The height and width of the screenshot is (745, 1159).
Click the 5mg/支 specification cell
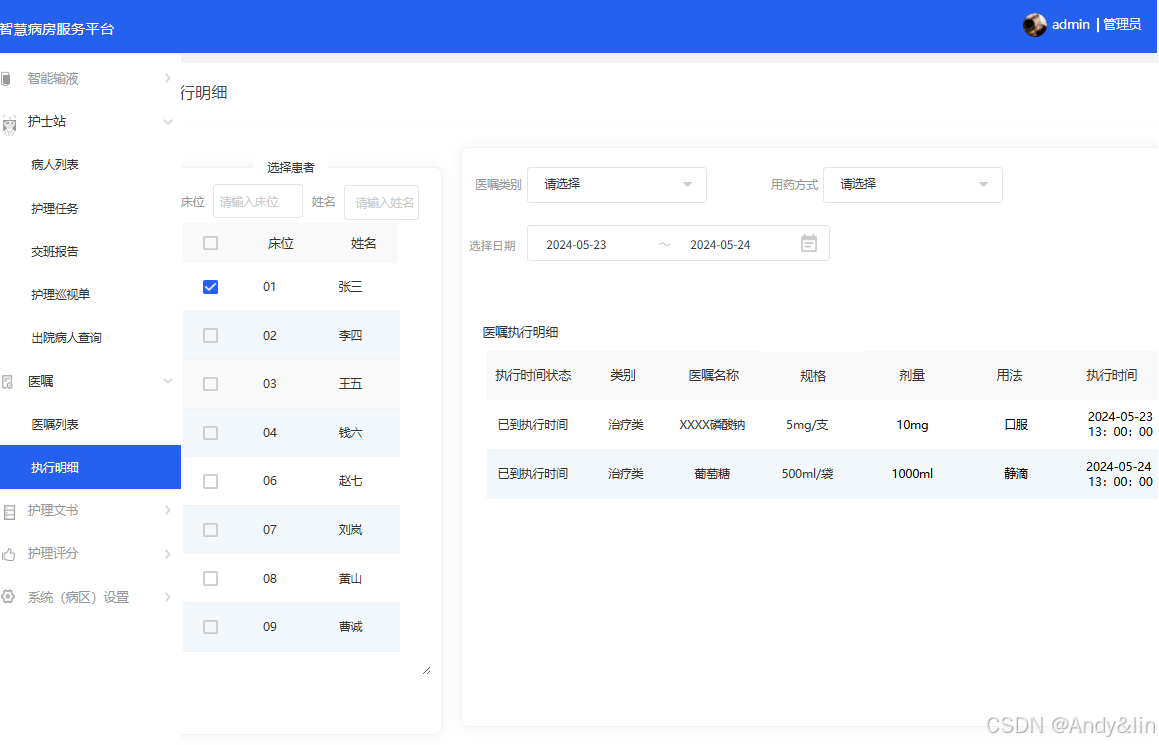pyautogui.click(x=807, y=425)
